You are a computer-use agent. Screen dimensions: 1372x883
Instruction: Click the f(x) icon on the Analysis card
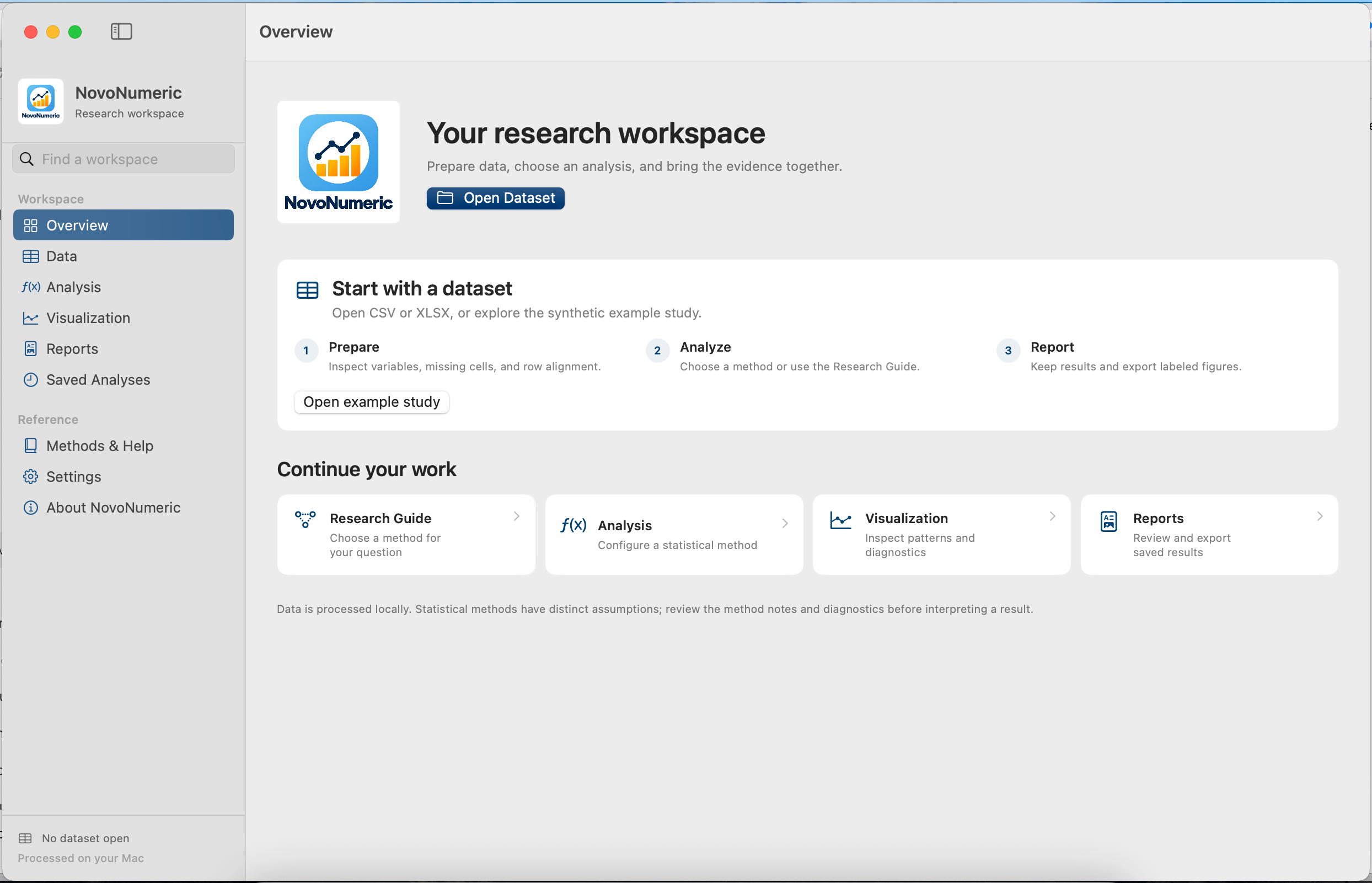tap(573, 525)
